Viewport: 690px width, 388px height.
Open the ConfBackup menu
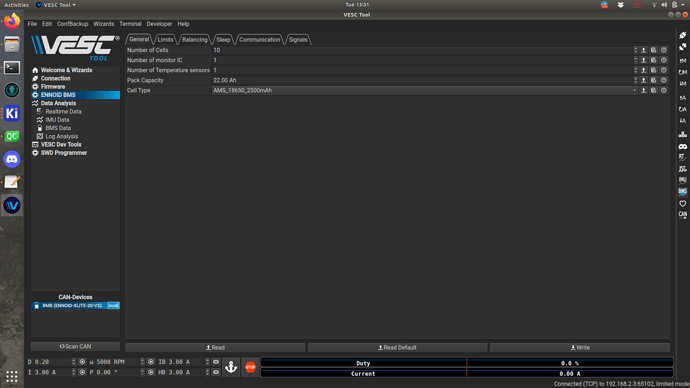pyautogui.click(x=72, y=24)
